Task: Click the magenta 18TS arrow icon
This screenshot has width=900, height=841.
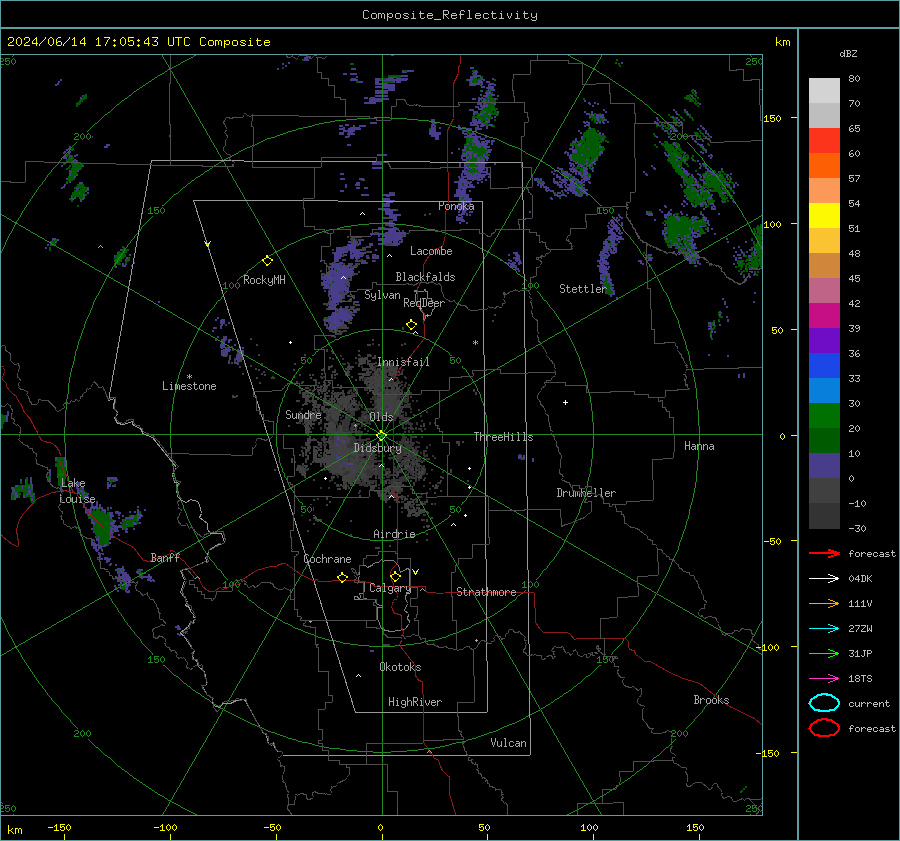Action: (824, 679)
